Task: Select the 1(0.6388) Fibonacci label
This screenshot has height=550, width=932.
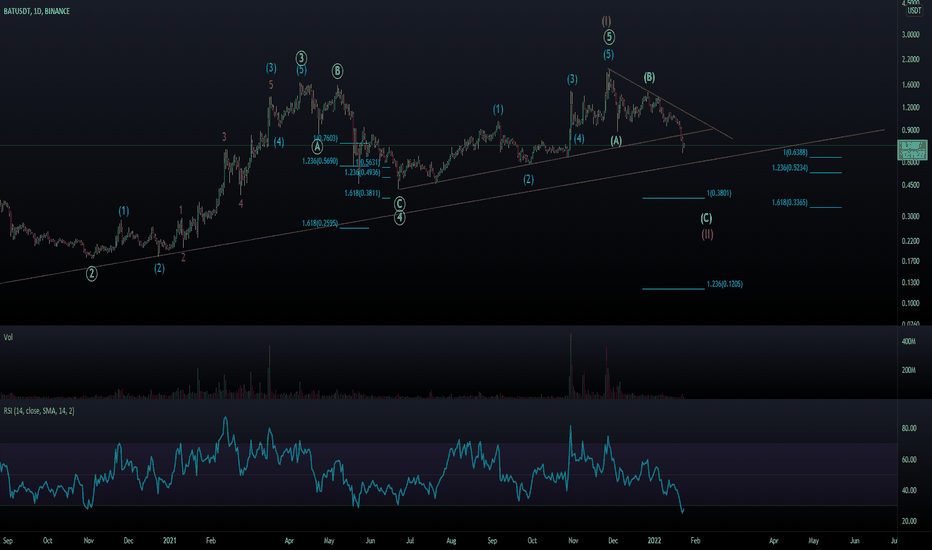Action: [x=795, y=153]
